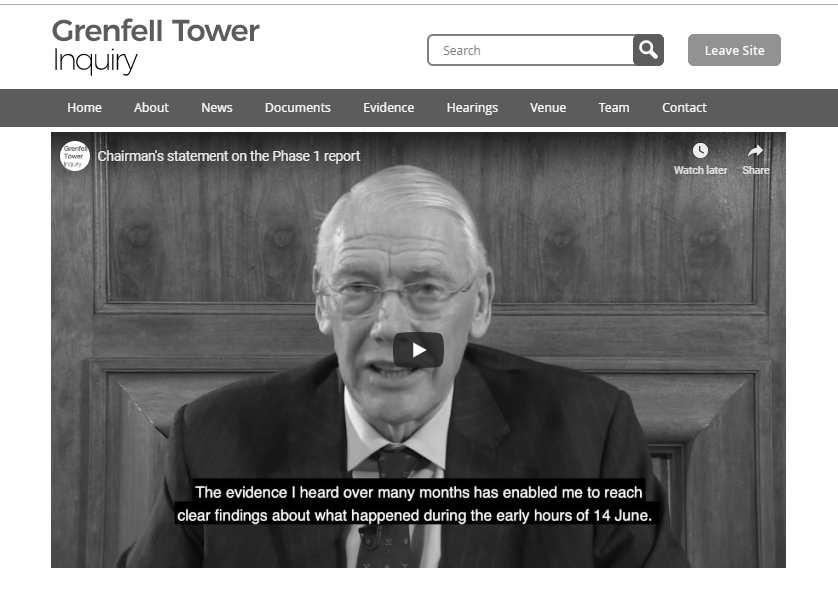Select Documents in the navigation bar
The image size is (838, 602).
298,107
